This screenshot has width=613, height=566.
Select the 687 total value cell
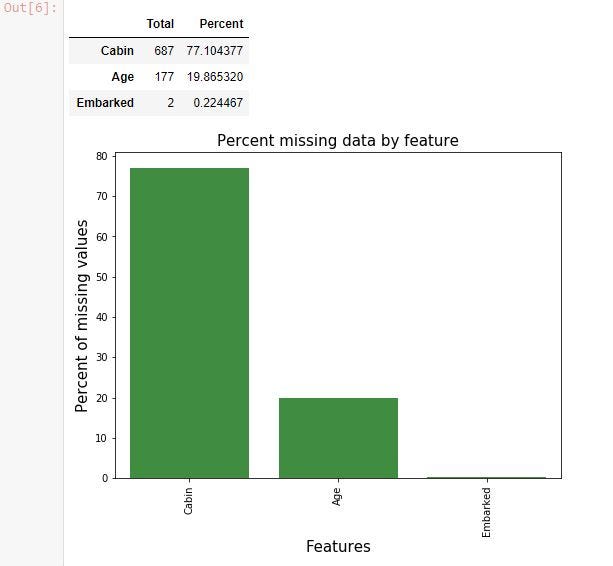tap(164, 51)
